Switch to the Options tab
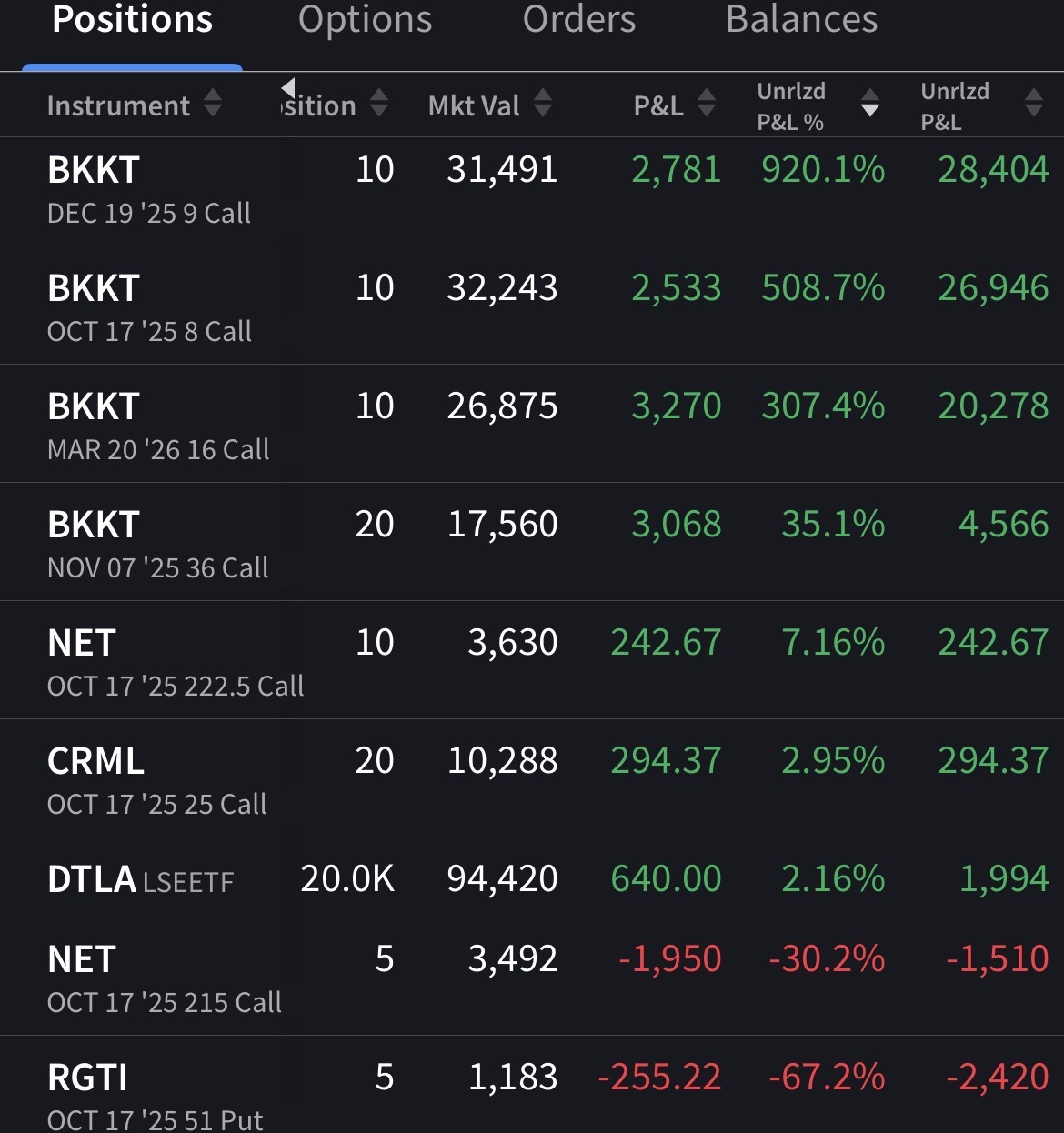This screenshot has height=1133, width=1064. pyautogui.click(x=365, y=20)
